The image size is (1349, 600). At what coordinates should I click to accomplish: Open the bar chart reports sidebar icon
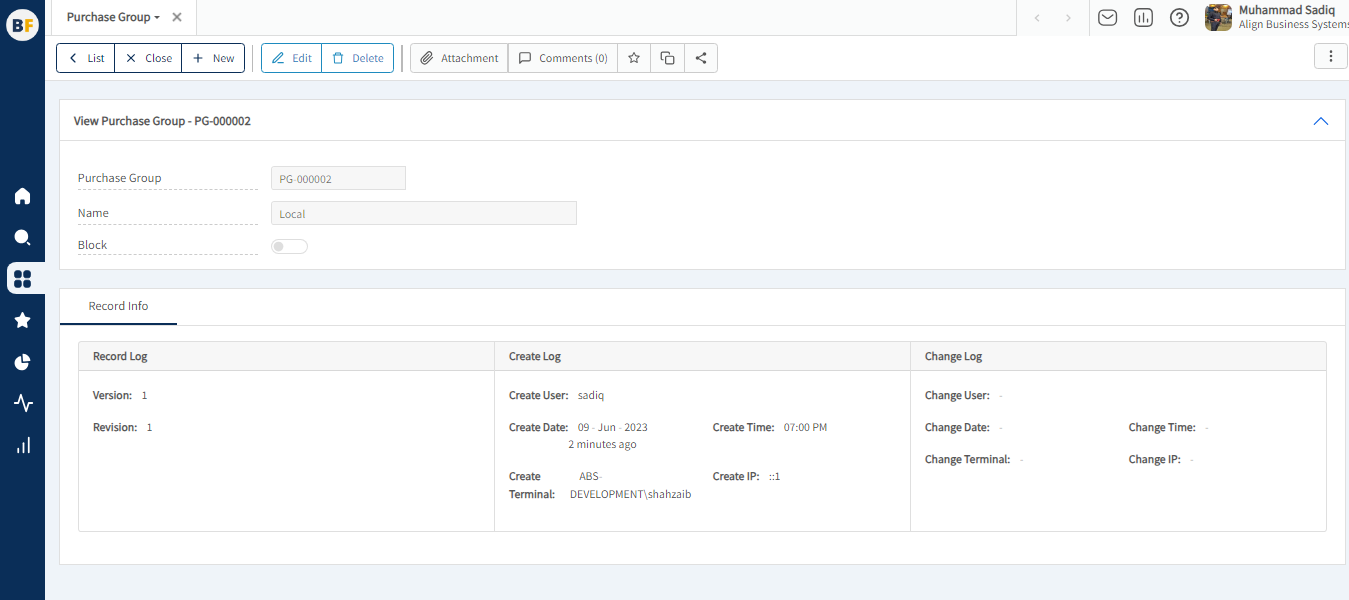[22, 446]
